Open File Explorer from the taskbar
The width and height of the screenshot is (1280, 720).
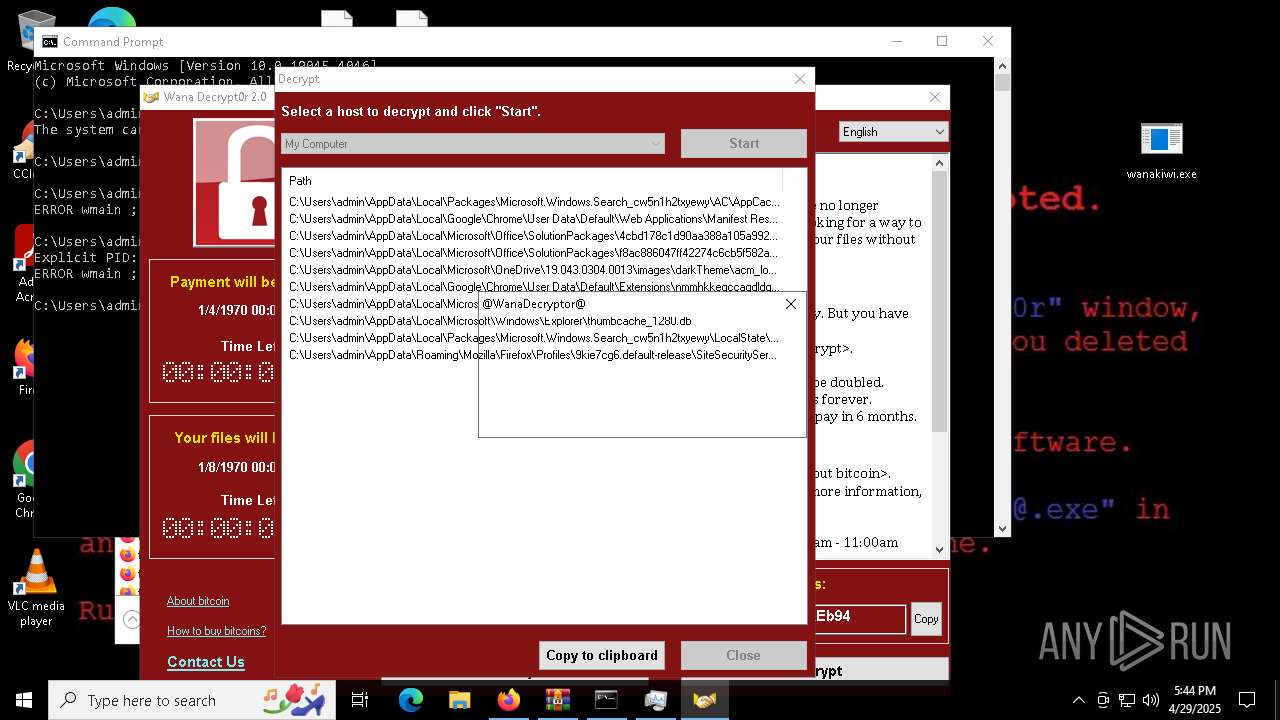click(460, 700)
